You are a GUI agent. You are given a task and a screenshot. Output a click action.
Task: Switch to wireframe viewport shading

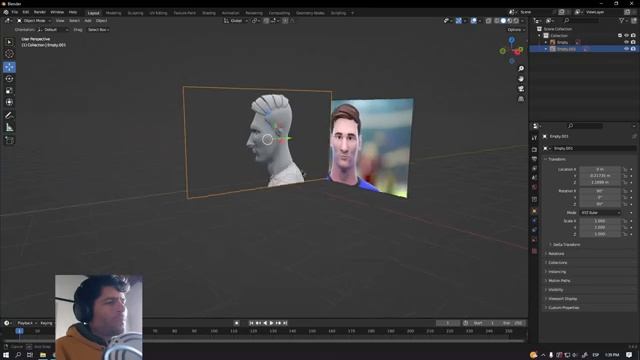497,20
